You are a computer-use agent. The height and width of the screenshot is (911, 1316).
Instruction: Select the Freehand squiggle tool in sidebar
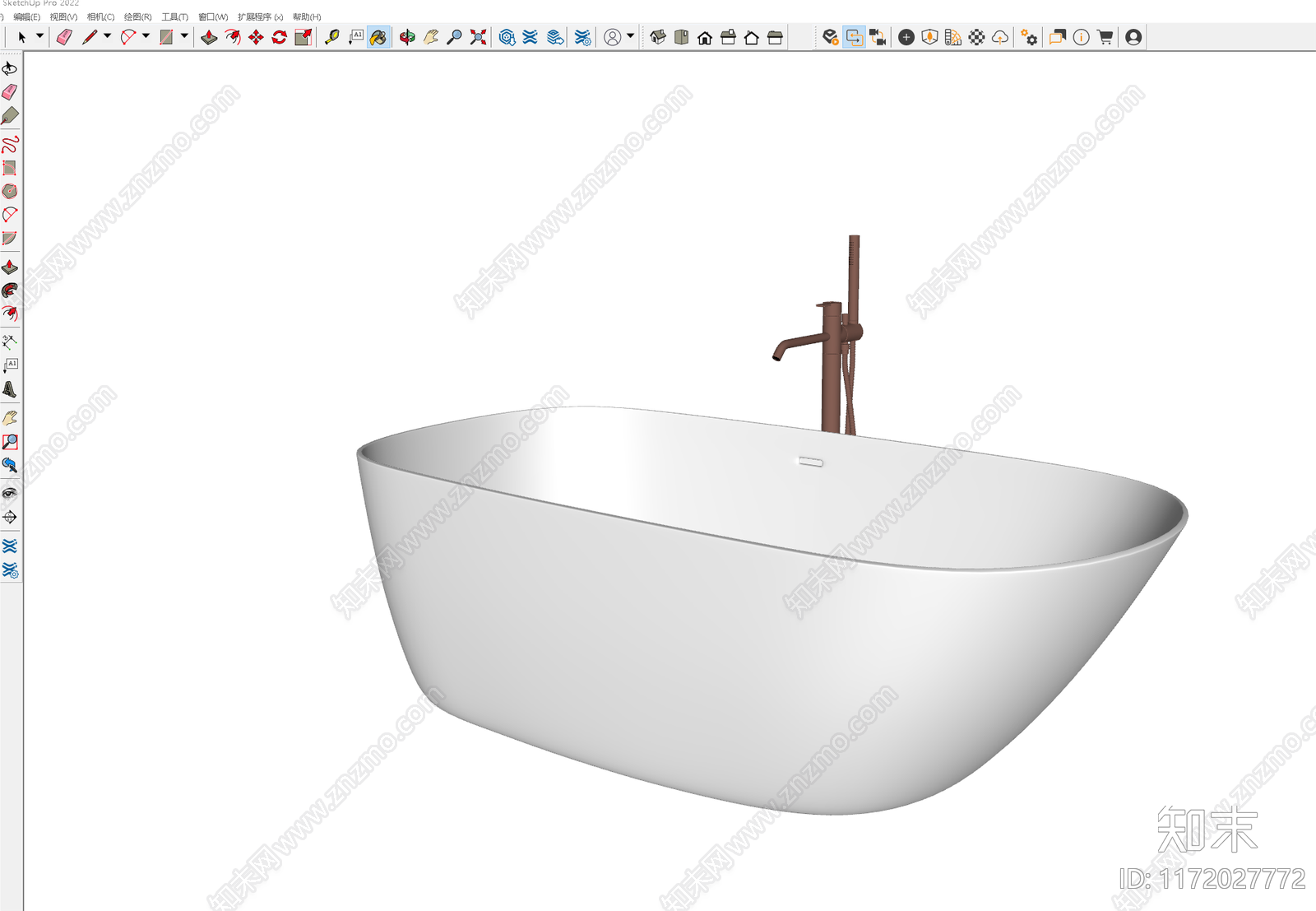tap(10, 145)
